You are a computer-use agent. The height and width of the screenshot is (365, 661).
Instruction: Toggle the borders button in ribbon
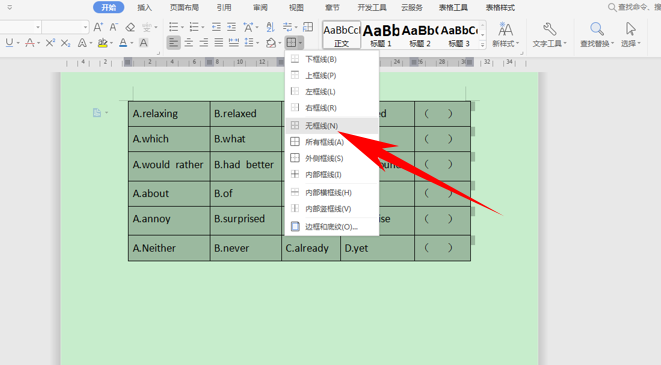point(291,43)
